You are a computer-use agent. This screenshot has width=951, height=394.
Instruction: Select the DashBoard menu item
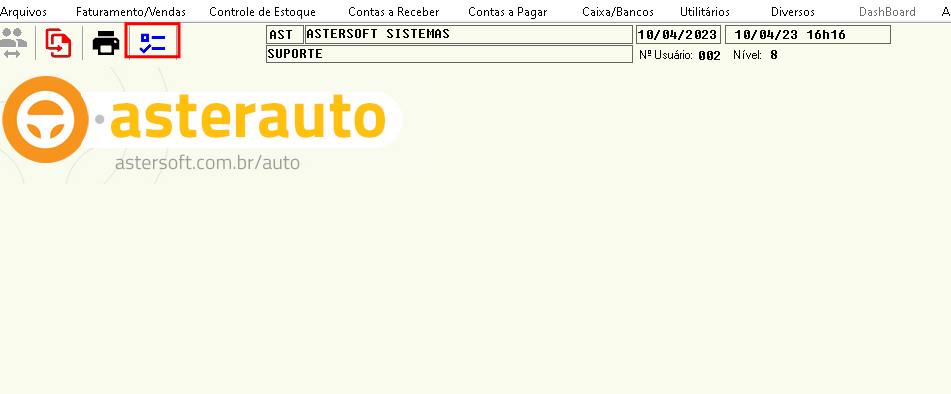(x=887, y=12)
